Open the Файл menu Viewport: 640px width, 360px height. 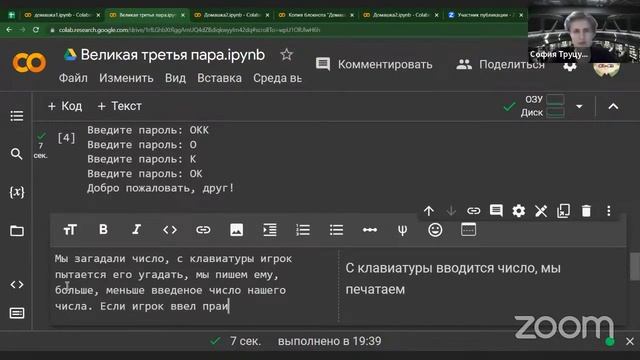tap(73, 78)
